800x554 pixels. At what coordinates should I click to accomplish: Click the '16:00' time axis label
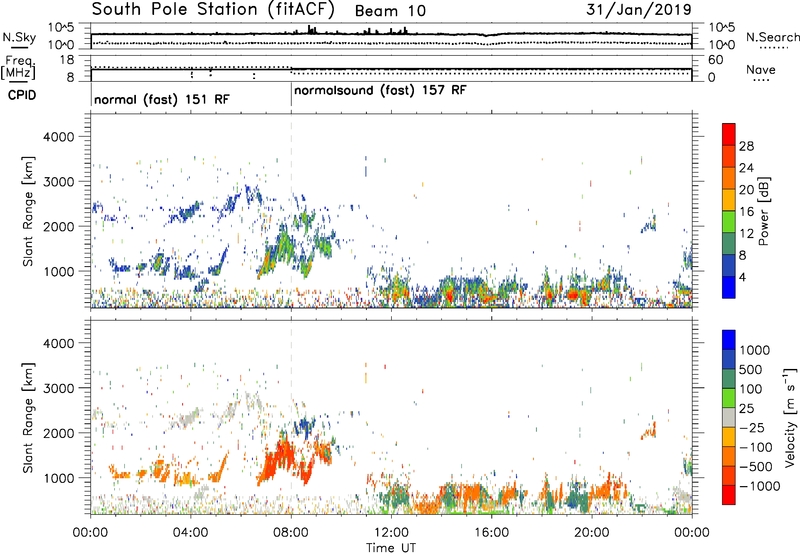491,533
